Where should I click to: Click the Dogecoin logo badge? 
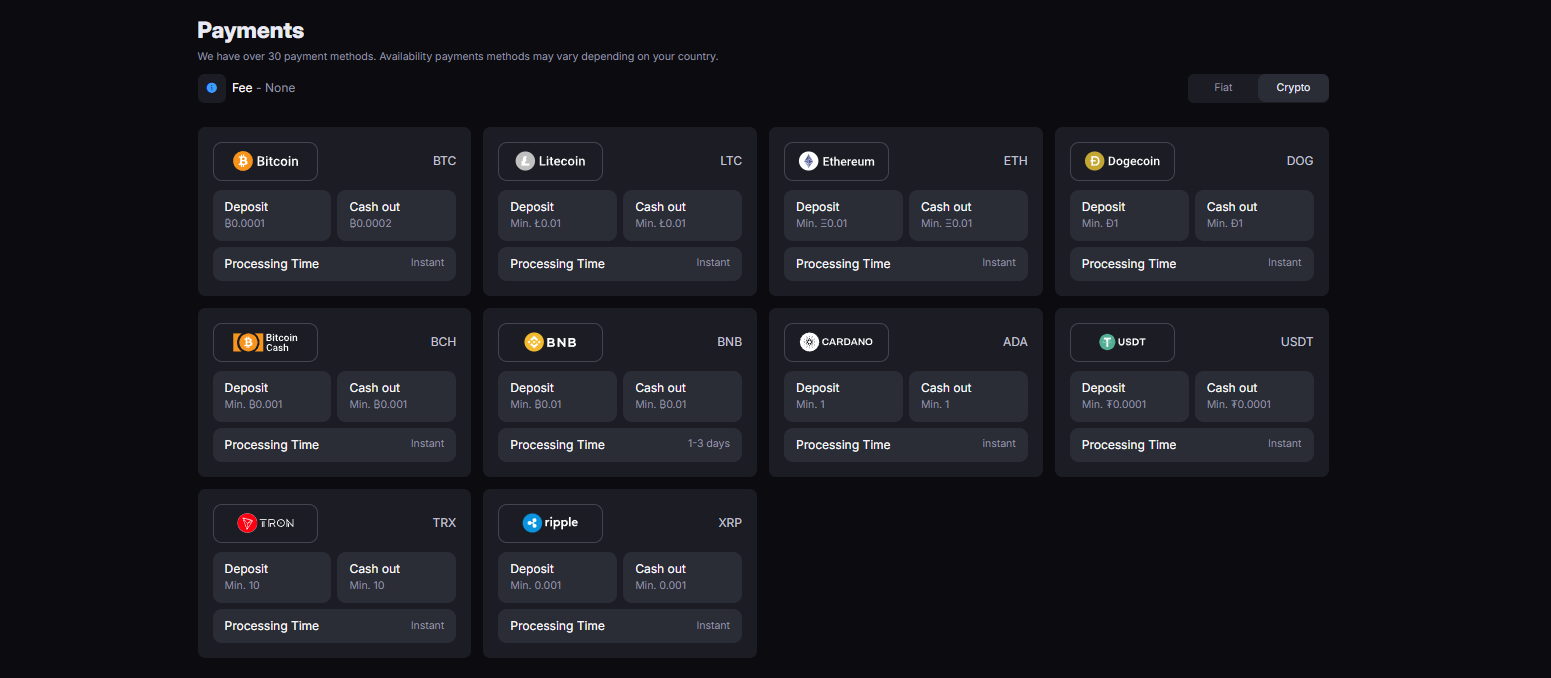coord(1122,161)
